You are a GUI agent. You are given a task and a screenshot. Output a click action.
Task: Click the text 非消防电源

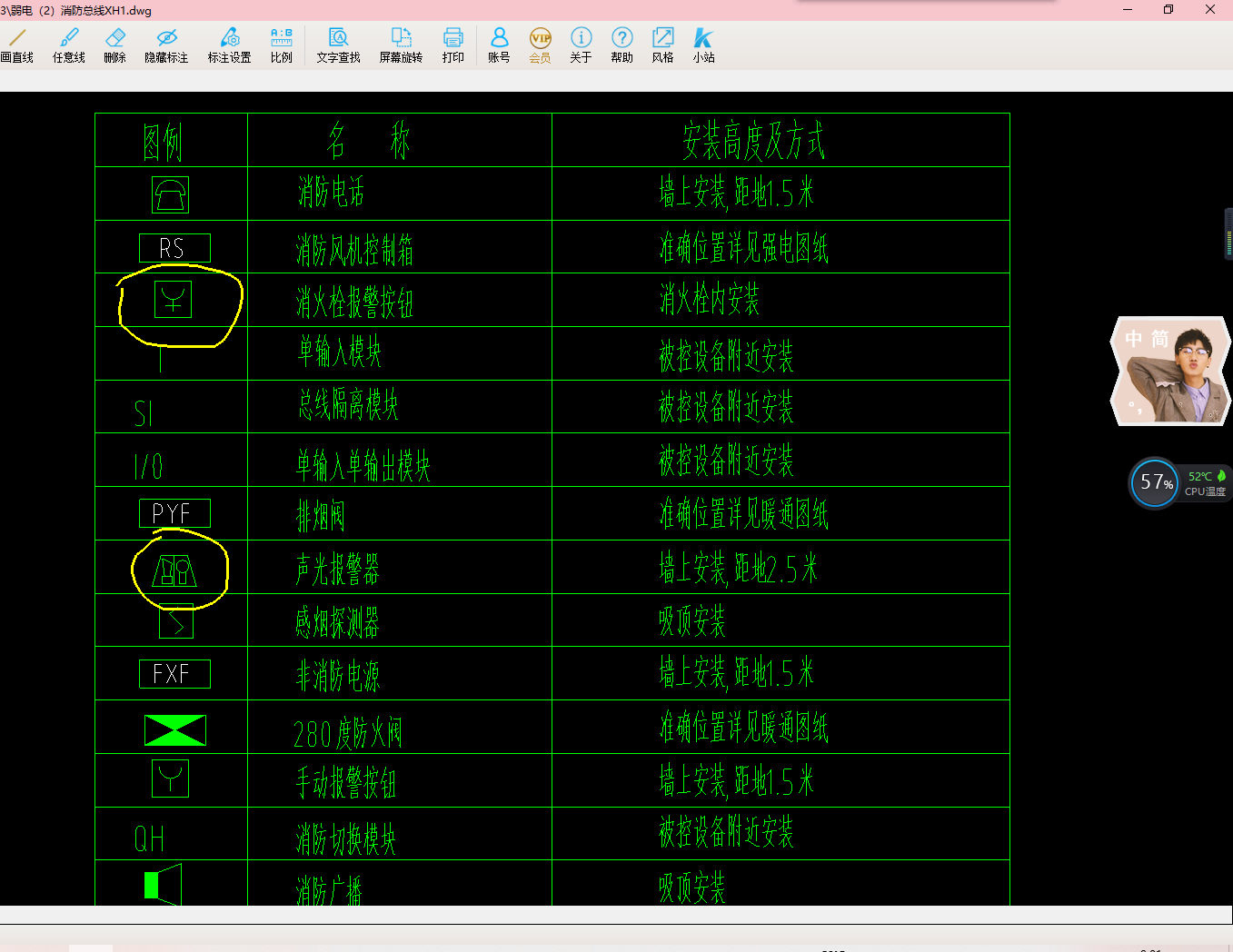(338, 676)
